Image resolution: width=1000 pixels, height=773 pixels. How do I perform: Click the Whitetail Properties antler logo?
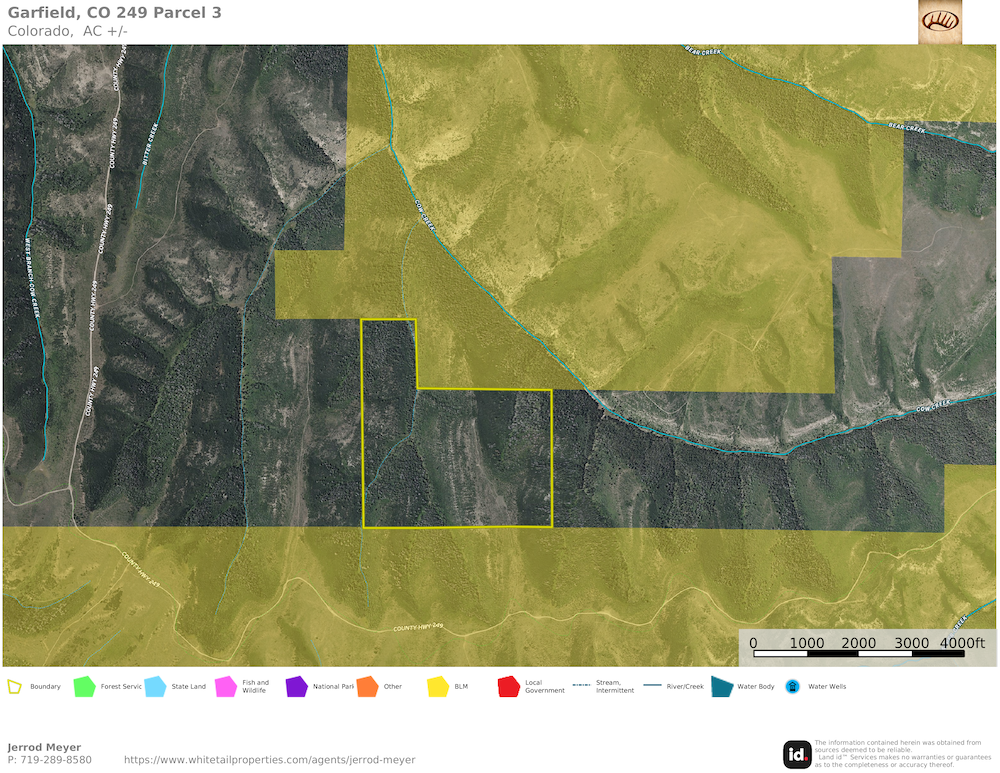coord(939,22)
